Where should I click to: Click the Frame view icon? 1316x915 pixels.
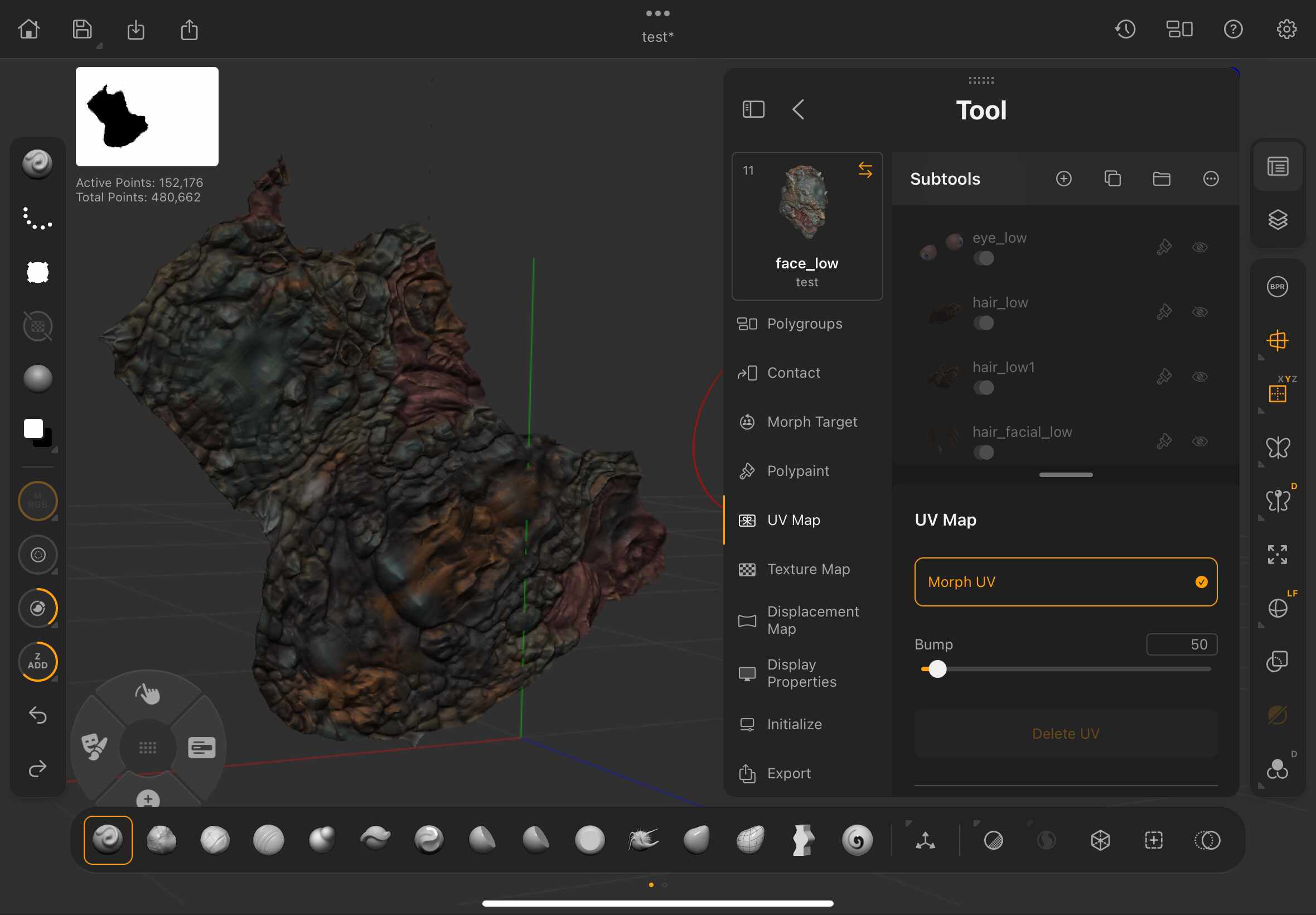(1277, 555)
